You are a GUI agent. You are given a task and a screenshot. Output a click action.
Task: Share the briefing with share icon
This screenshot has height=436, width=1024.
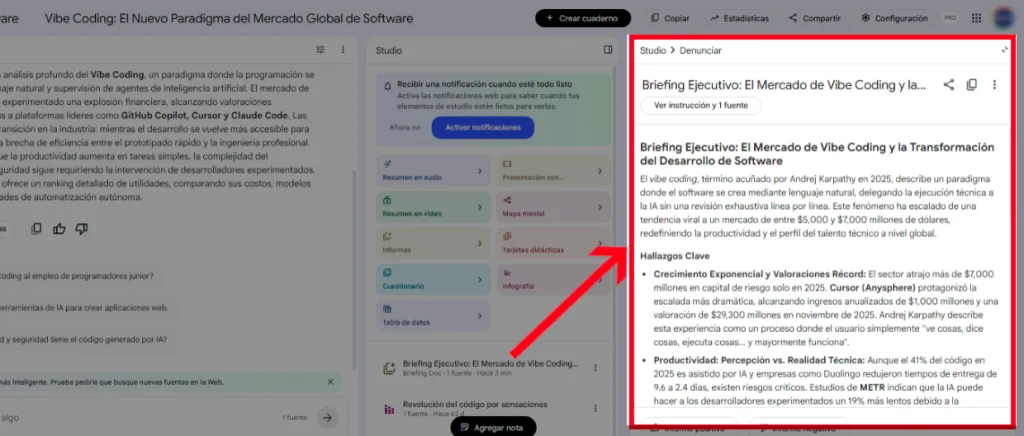click(x=949, y=84)
